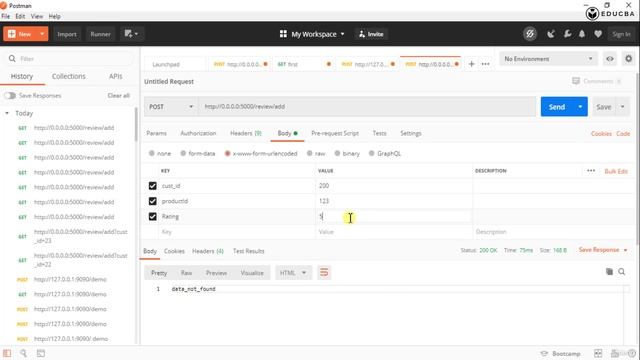Switch to the Collections sidebar tab
The height and width of the screenshot is (360, 640).
69,76
